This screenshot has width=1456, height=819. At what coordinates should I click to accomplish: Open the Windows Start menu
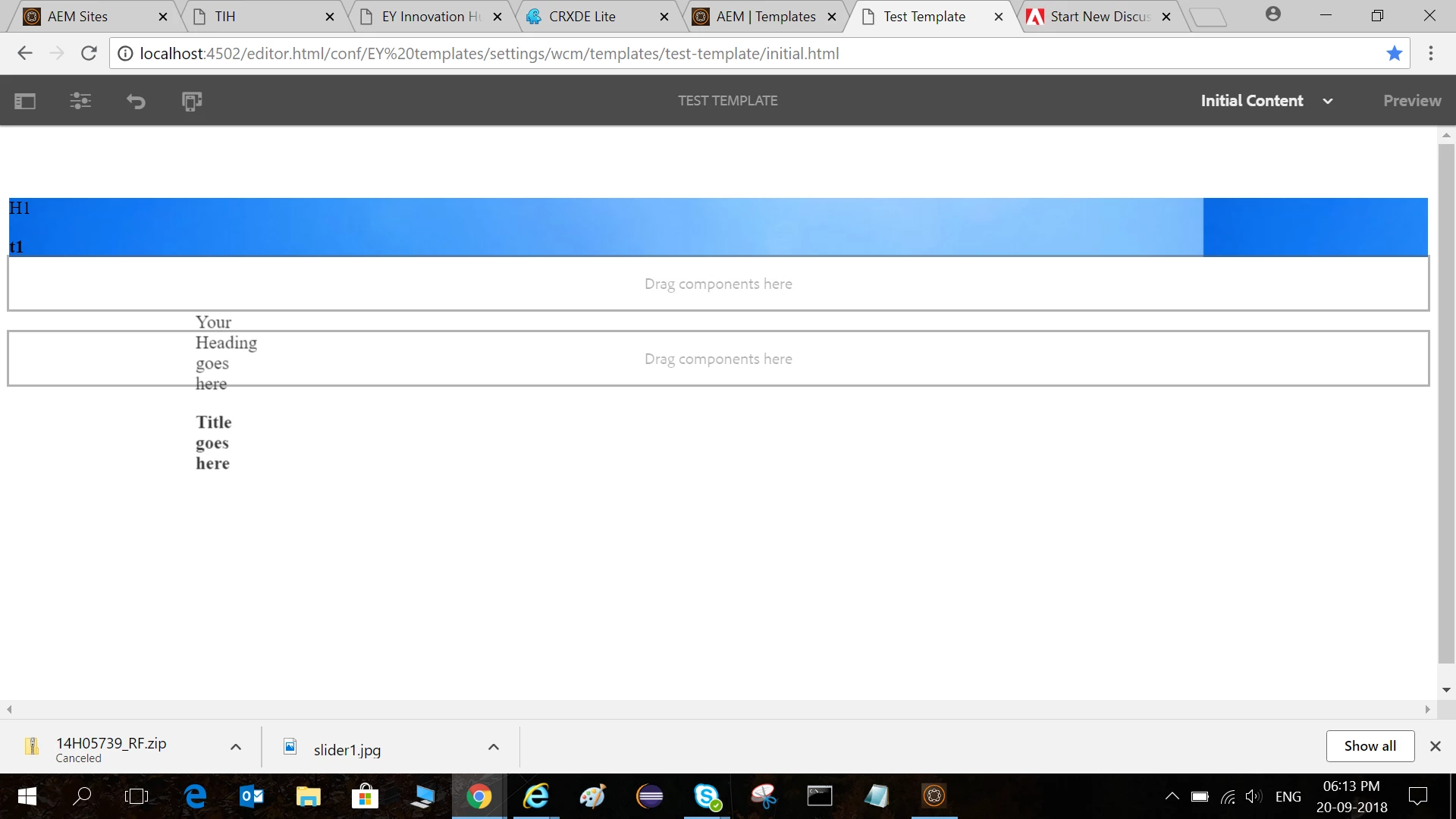(x=27, y=796)
